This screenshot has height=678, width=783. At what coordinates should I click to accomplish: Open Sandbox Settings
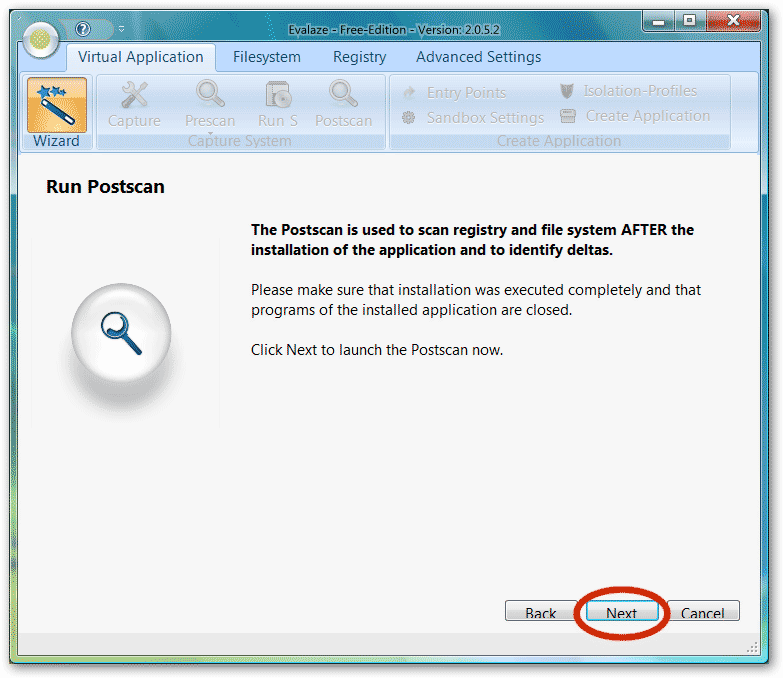point(473,118)
